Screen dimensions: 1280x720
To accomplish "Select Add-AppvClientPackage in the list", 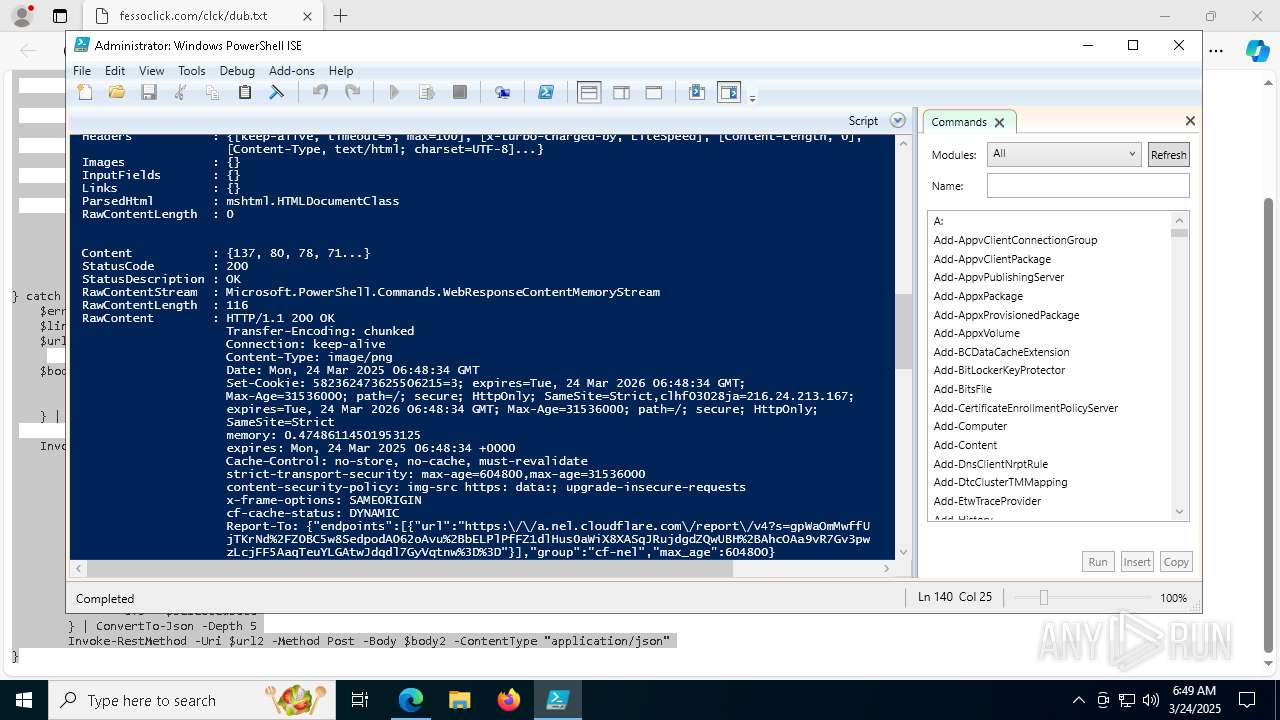I will [992, 259].
